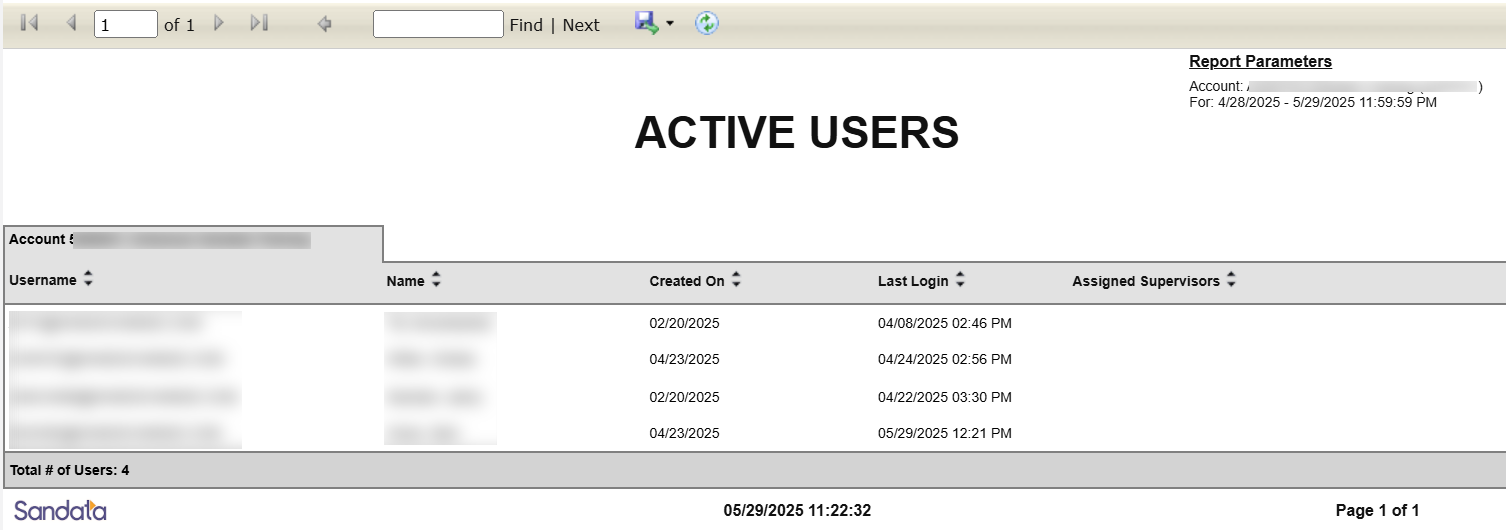Sort by Assigned Supervisors column
The image size is (1506, 530).
(x=1231, y=282)
